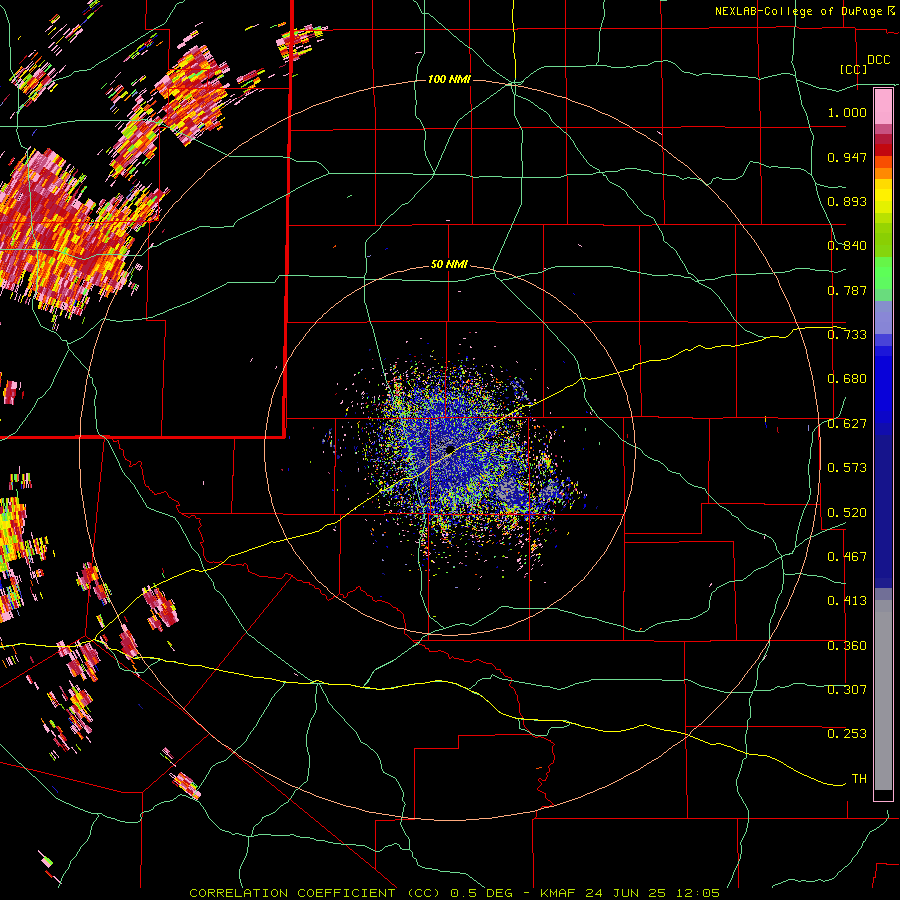The width and height of the screenshot is (900, 900).
Task: Click the 1.000 legend value
Action: [x=847, y=112]
